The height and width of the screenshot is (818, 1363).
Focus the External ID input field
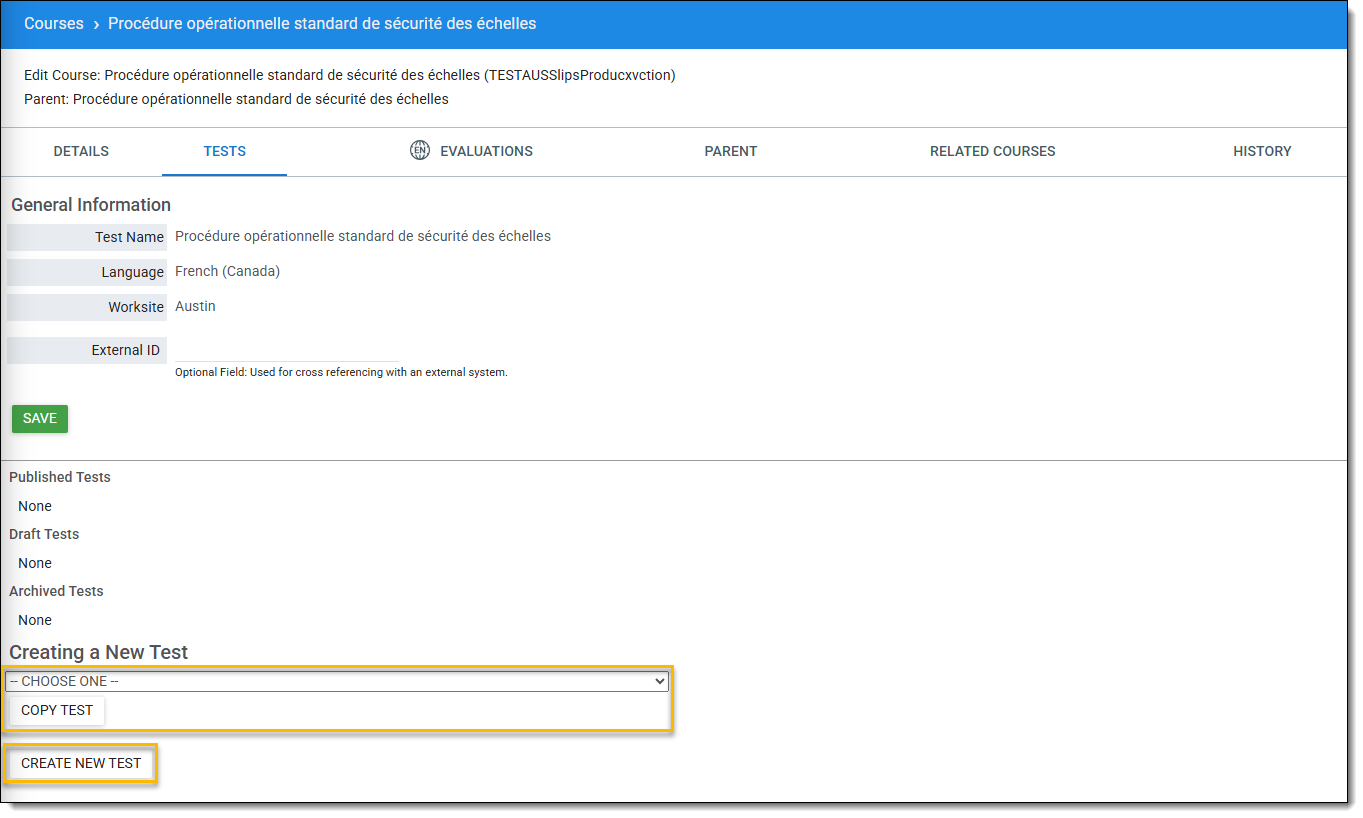pos(287,350)
